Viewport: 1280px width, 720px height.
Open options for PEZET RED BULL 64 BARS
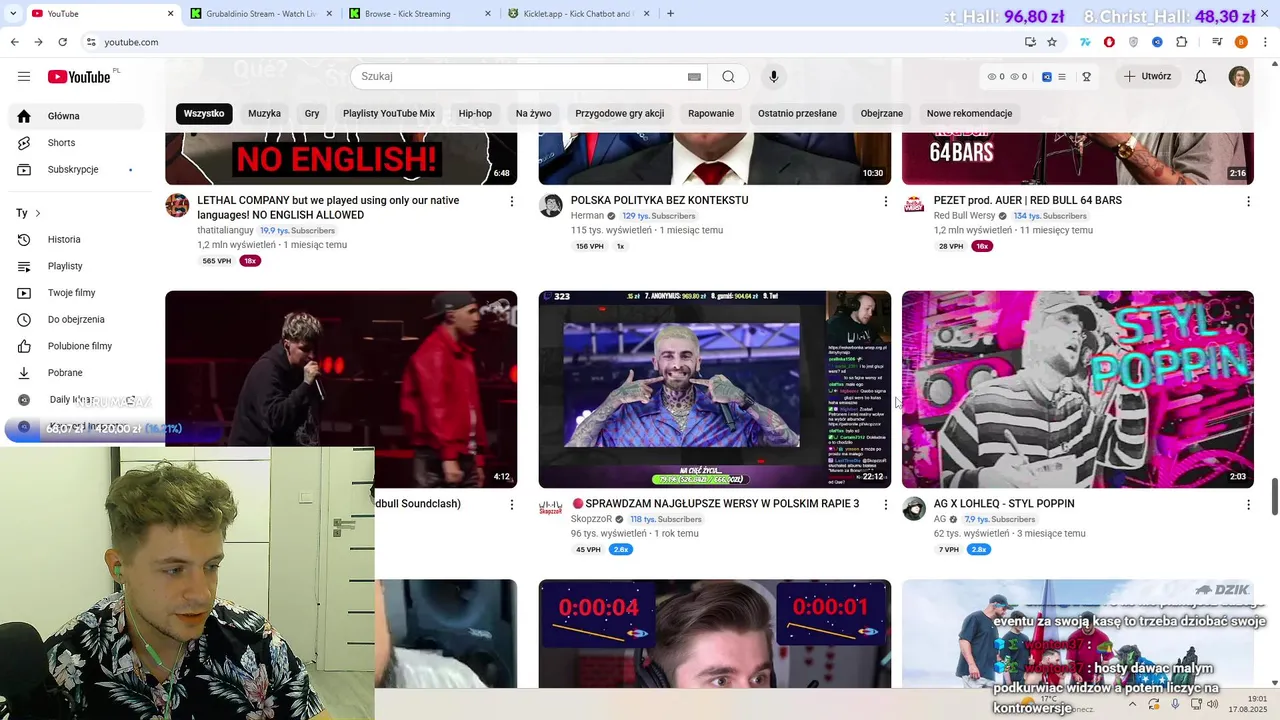(x=1248, y=201)
